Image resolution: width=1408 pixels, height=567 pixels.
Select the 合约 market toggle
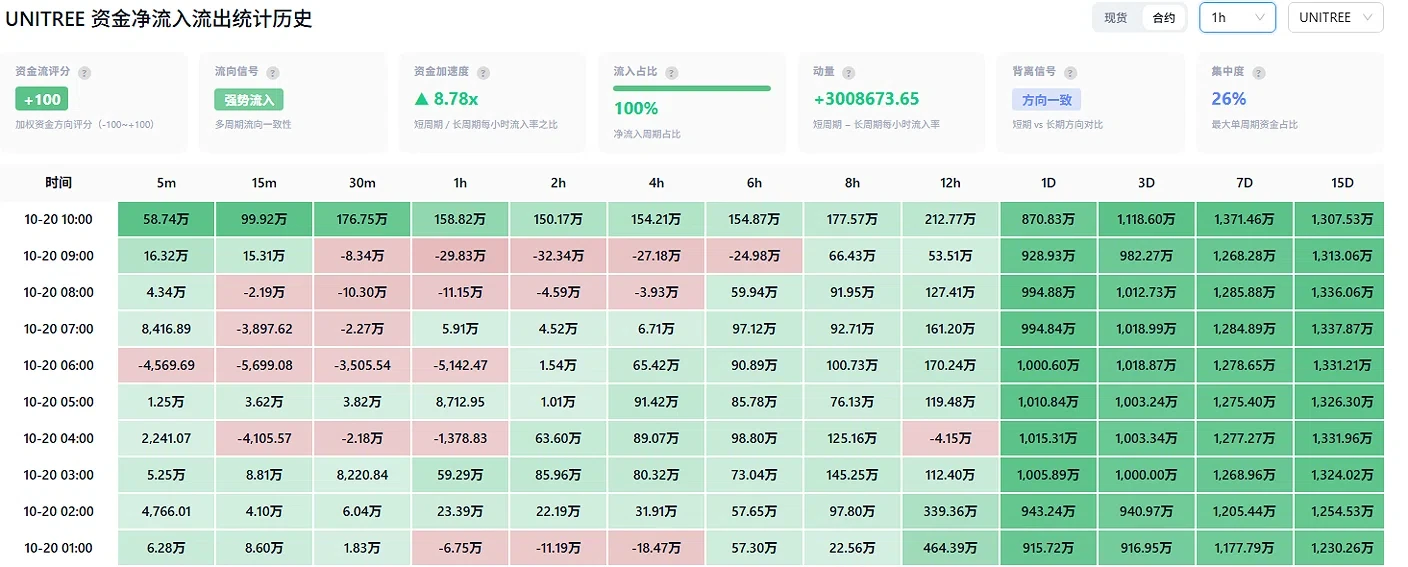[1164, 18]
